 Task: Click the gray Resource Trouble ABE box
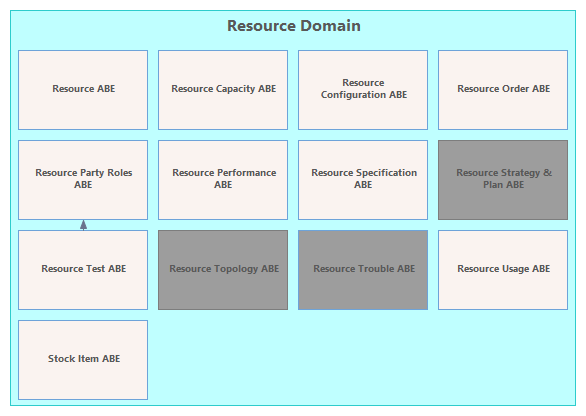point(363,270)
